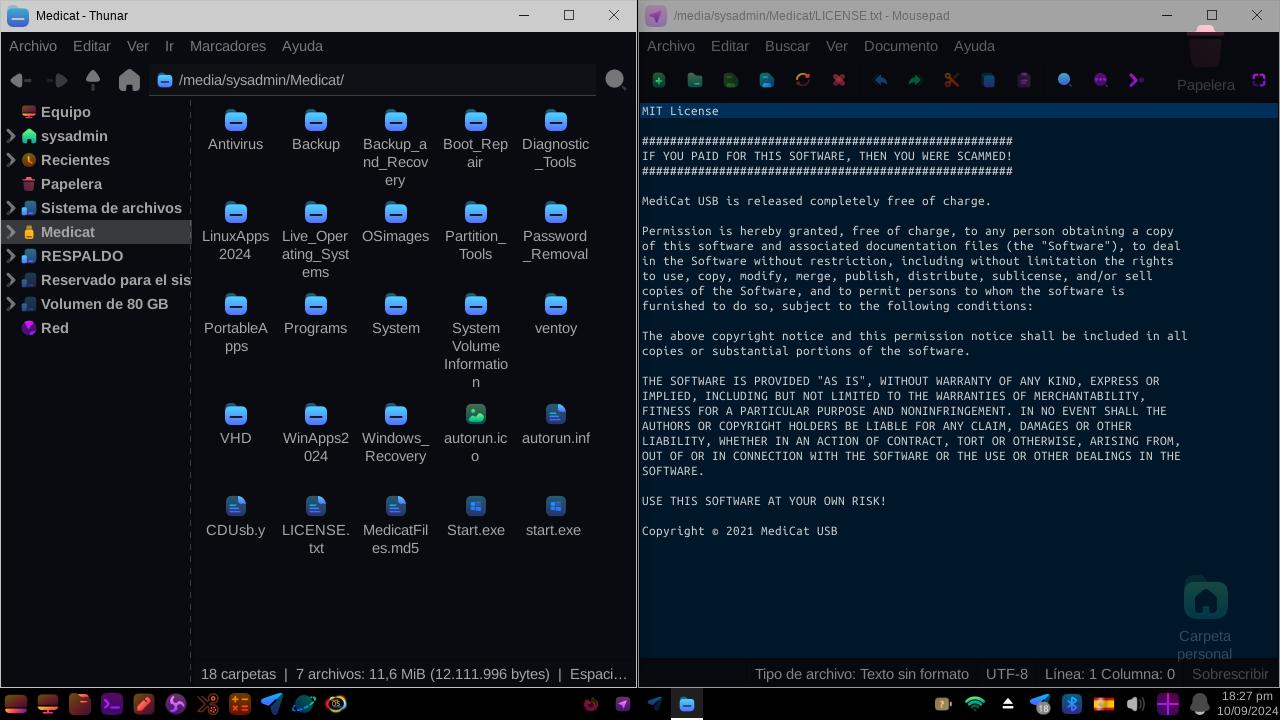
Task: Select the autorun.ico file
Action: [x=476, y=434]
